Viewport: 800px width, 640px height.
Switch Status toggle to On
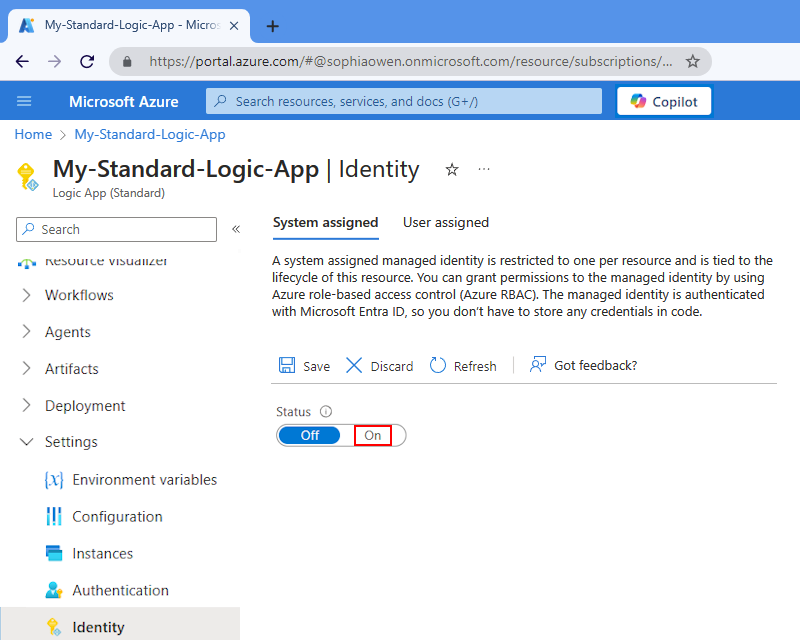(373, 435)
